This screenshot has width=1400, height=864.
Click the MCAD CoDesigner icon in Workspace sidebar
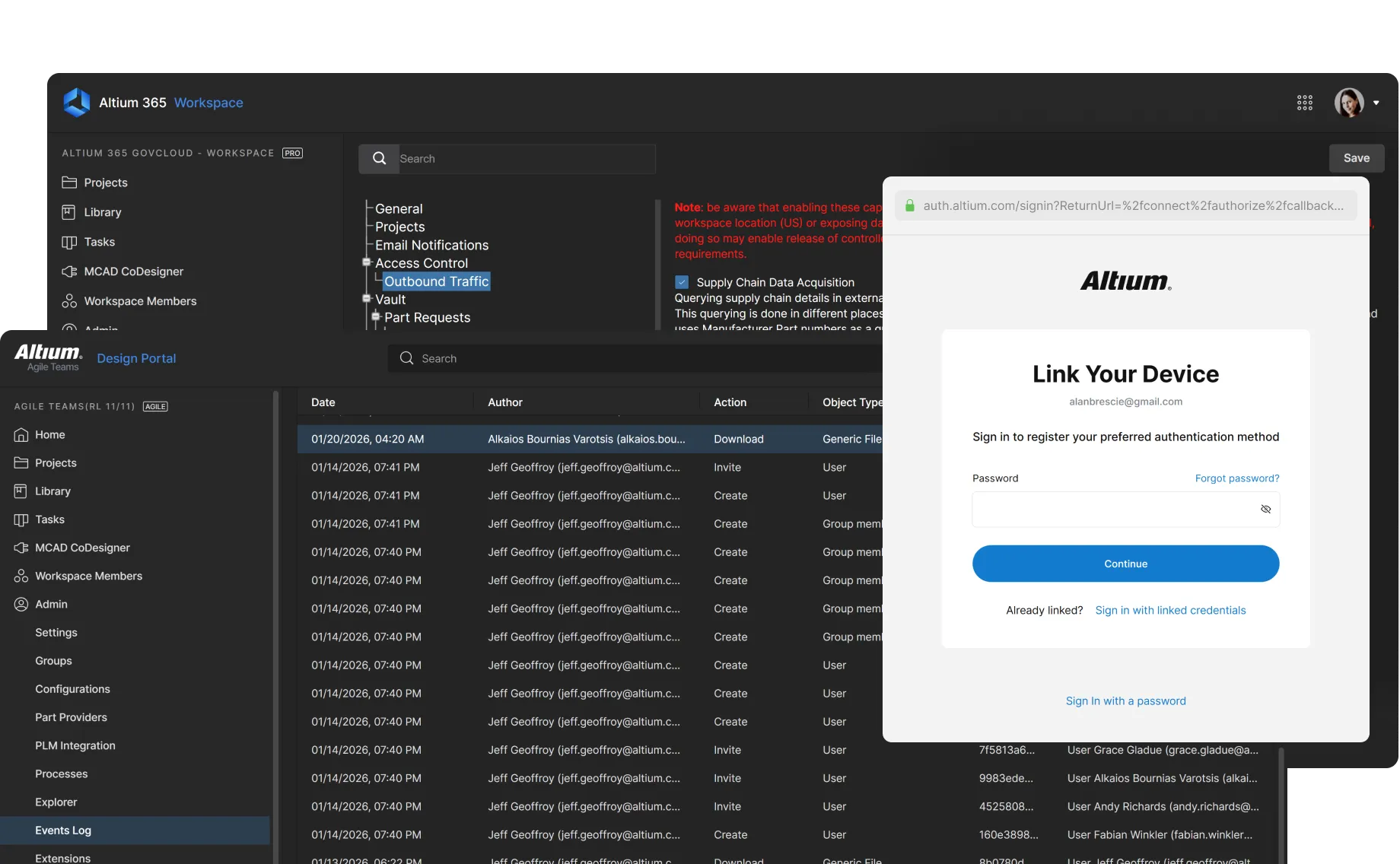69,272
